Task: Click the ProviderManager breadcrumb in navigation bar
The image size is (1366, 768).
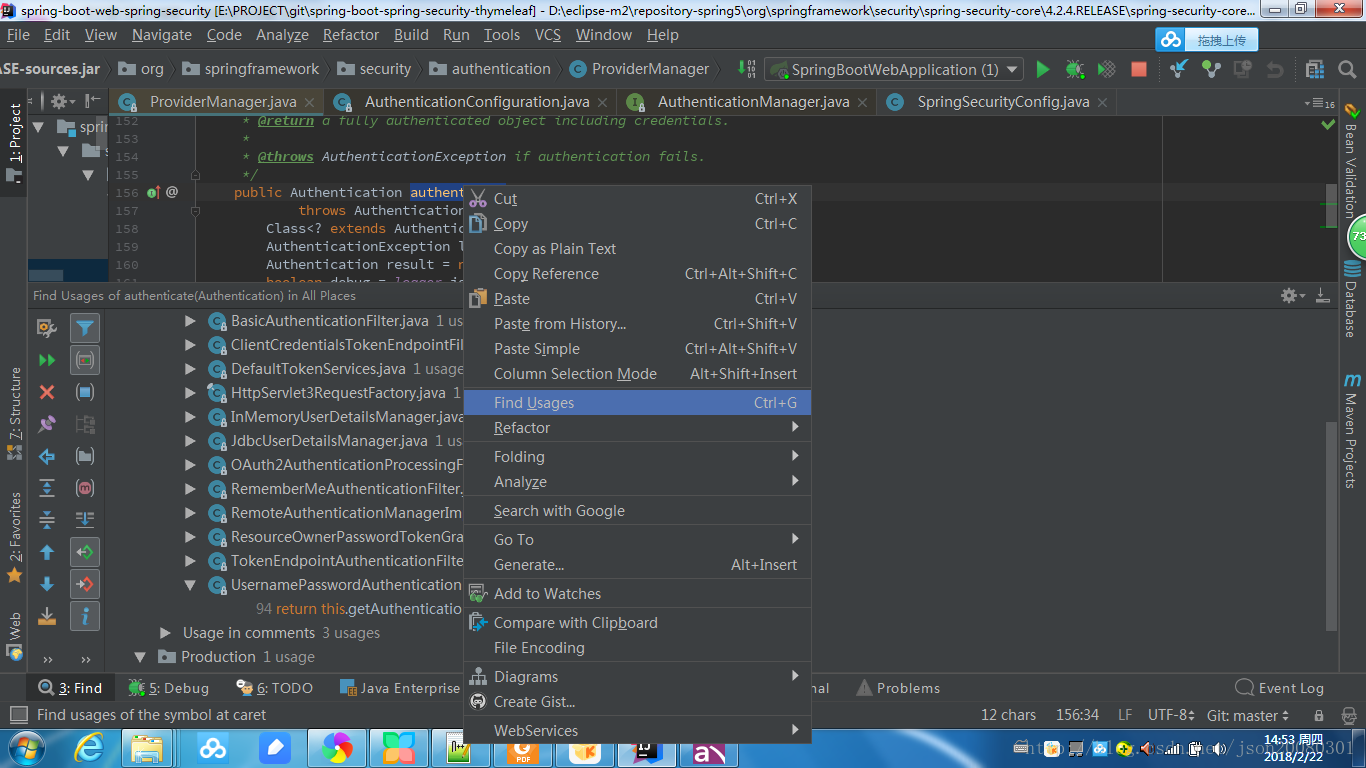Action: point(639,69)
